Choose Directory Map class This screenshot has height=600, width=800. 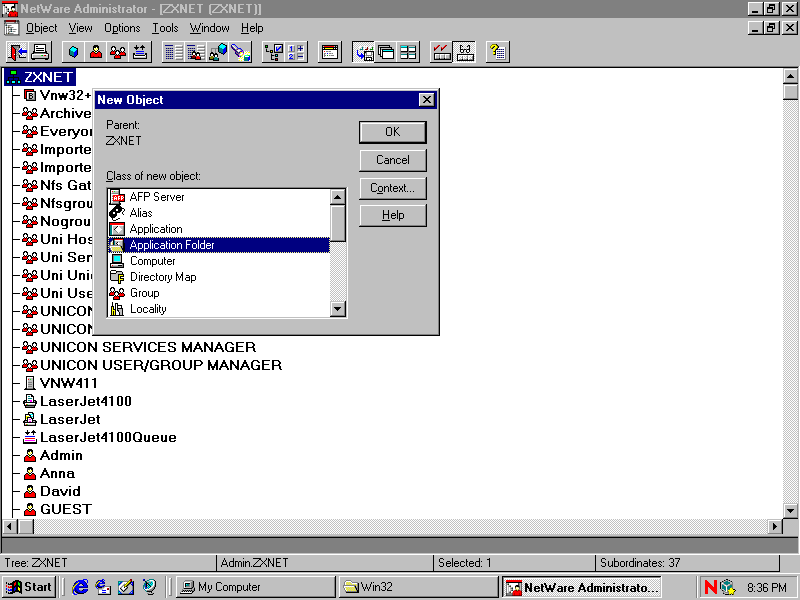click(219, 277)
